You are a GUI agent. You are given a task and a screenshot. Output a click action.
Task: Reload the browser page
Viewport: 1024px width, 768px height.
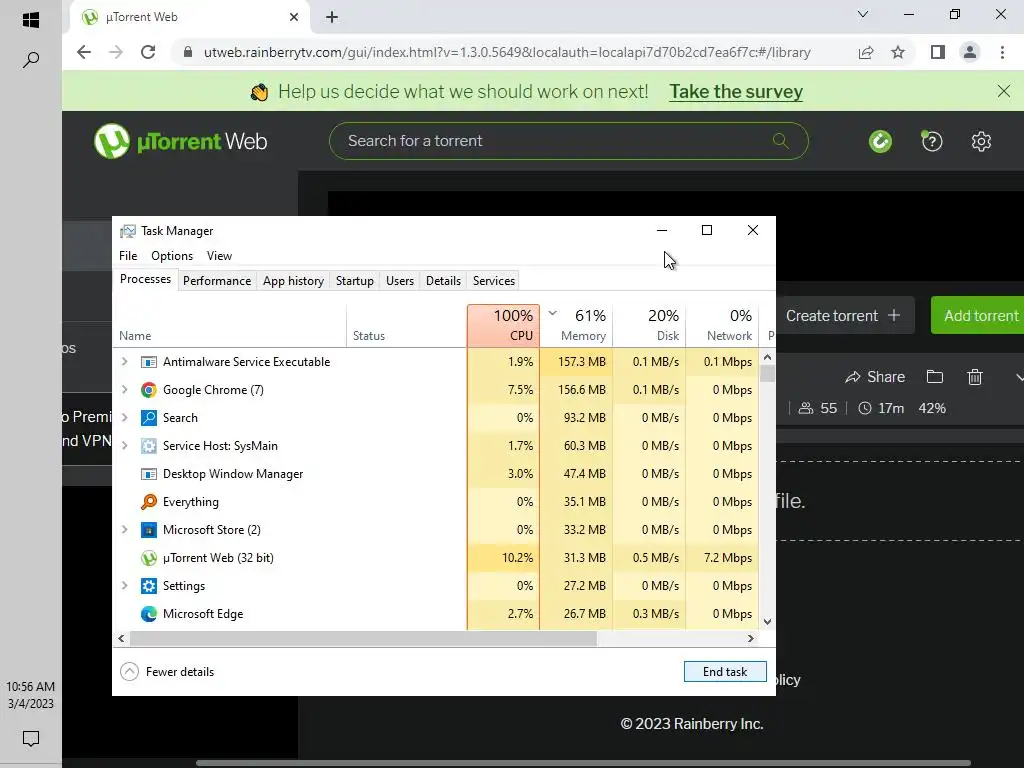[x=148, y=52]
